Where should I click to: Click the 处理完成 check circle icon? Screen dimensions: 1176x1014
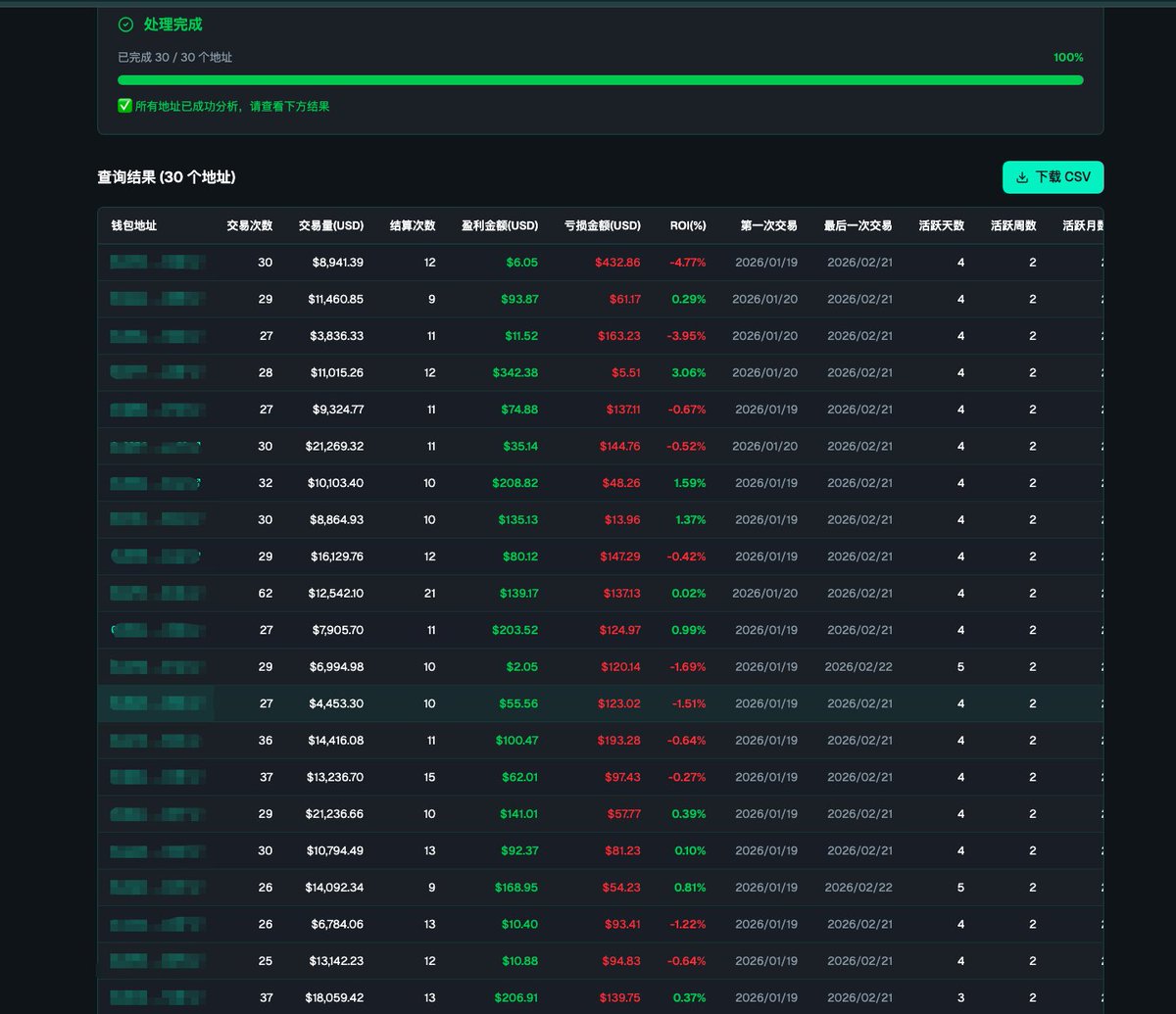point(125,24)
